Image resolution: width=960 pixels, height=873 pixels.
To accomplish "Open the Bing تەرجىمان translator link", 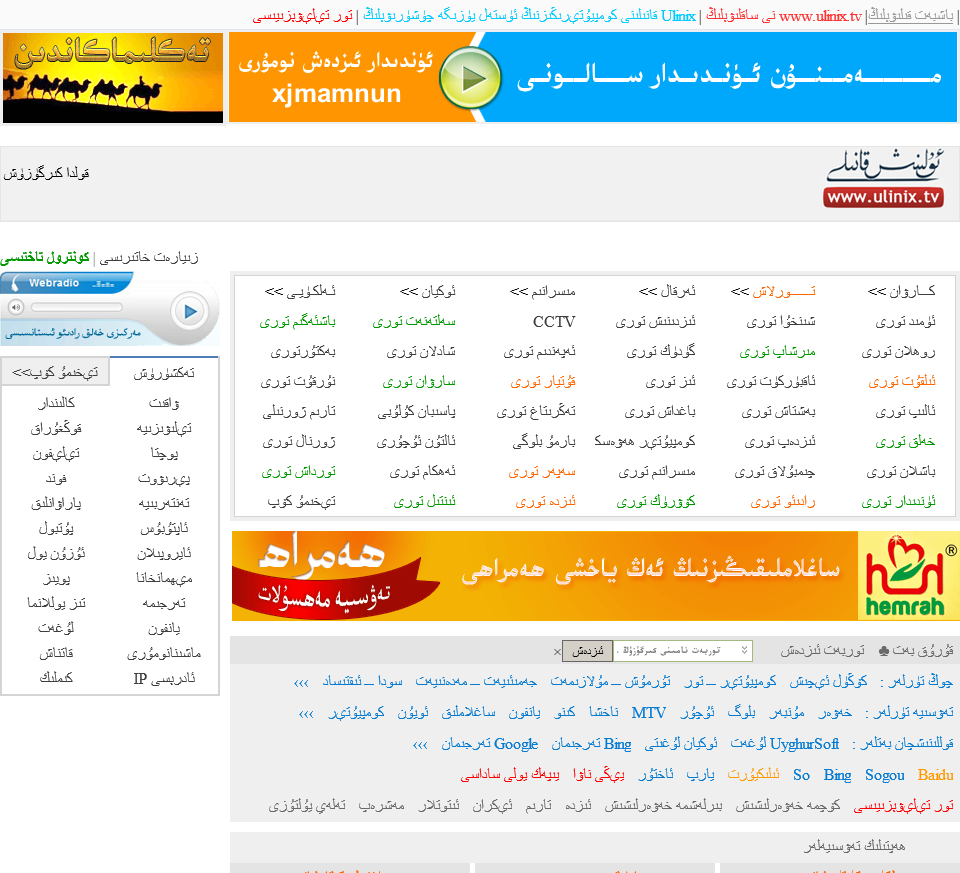I will [591, 744].
